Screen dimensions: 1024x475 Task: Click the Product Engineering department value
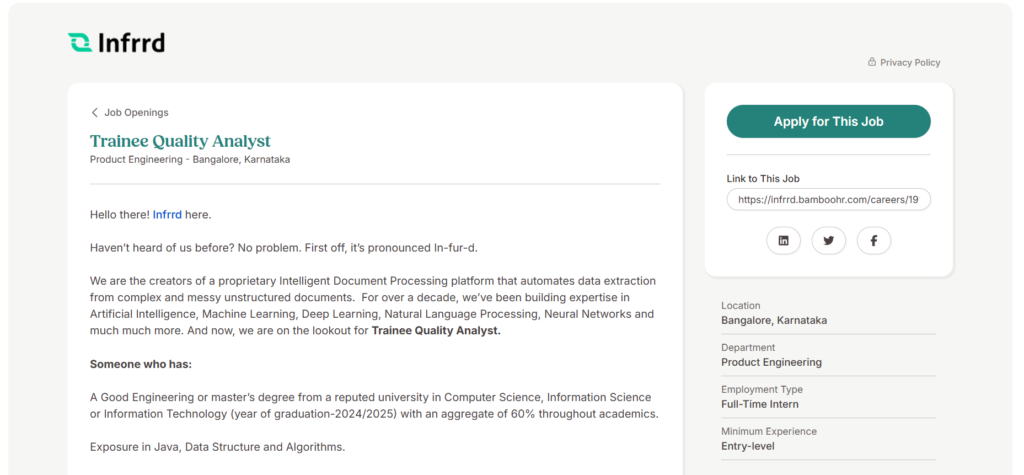coord(771,362)
